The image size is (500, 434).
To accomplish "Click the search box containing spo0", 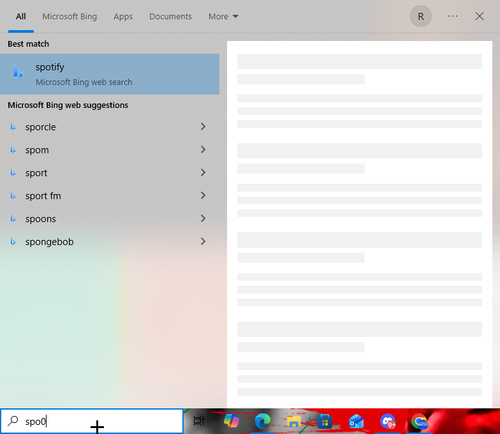I will click(x=92, y=421).
